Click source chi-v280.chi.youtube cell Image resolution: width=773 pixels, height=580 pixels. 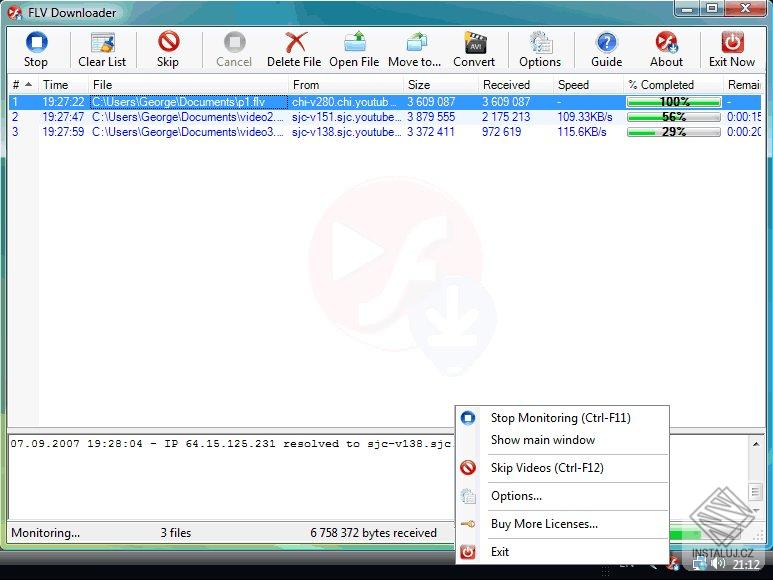click(x=345, y=102)
